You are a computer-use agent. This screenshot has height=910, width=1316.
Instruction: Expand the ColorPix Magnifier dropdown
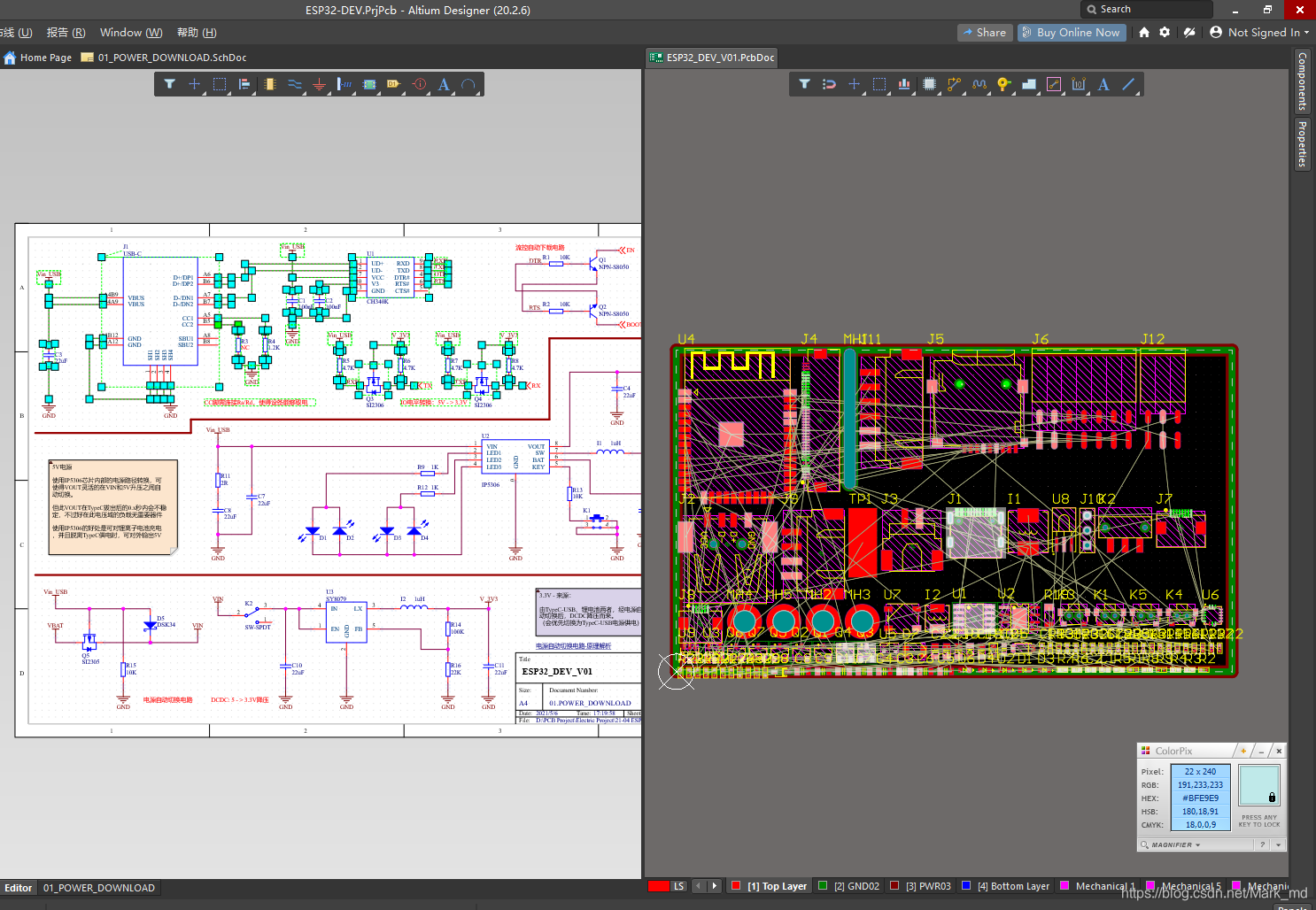pos(1175,844)
